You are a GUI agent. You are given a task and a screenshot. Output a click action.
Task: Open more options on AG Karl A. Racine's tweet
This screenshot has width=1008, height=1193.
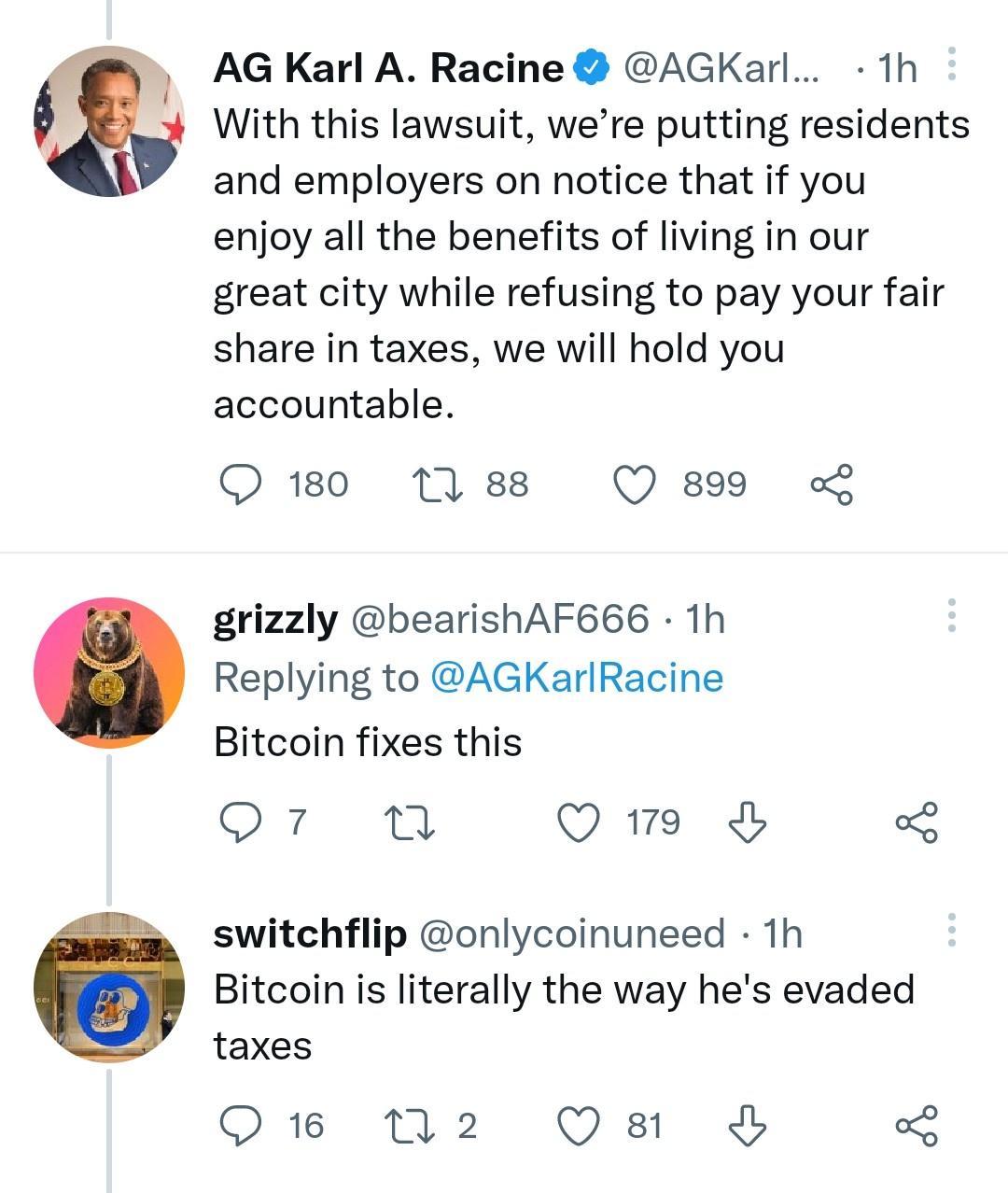953,62
